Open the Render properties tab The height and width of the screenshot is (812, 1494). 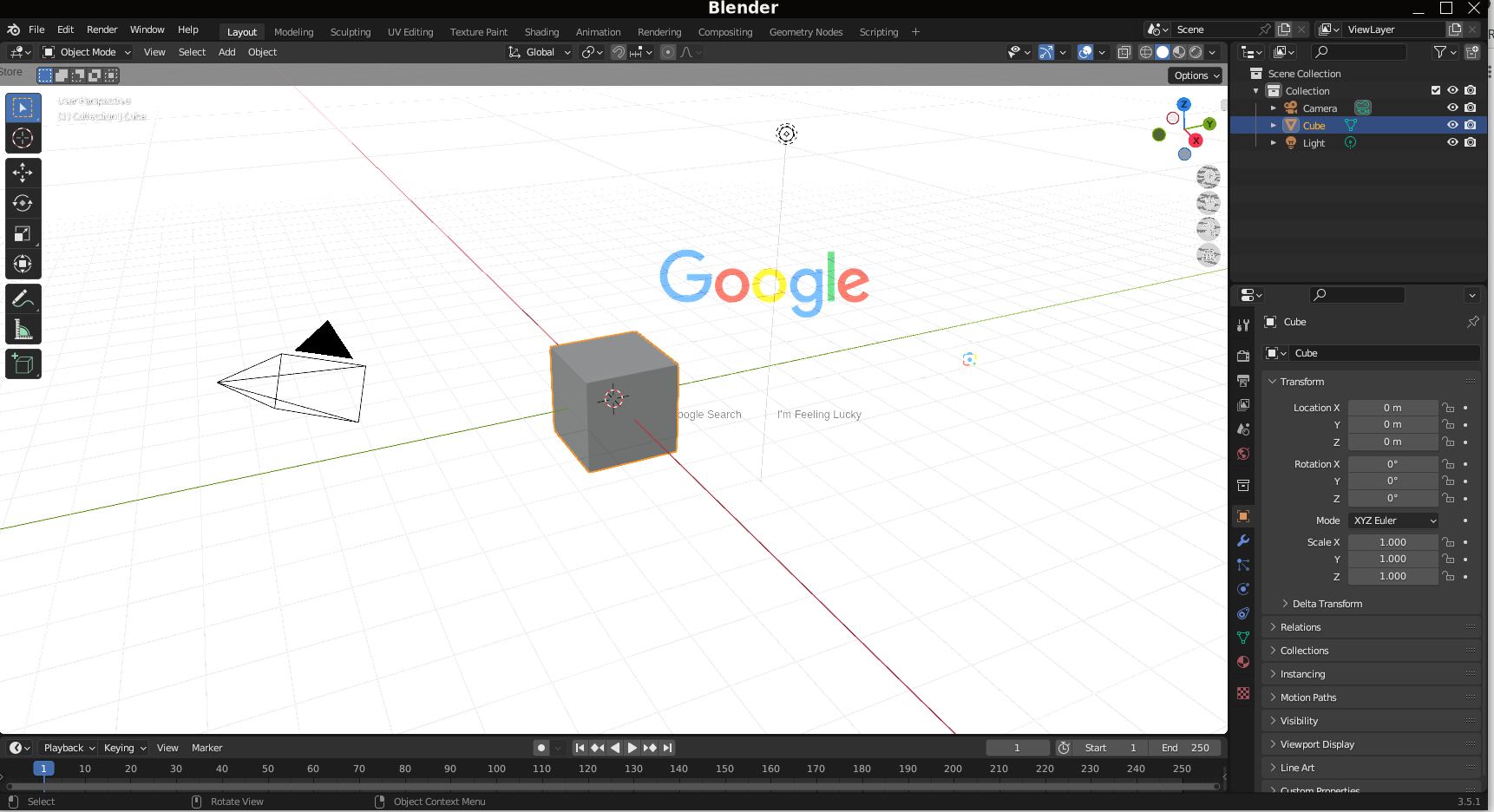pyautogui.click(x=1243, y=357)
